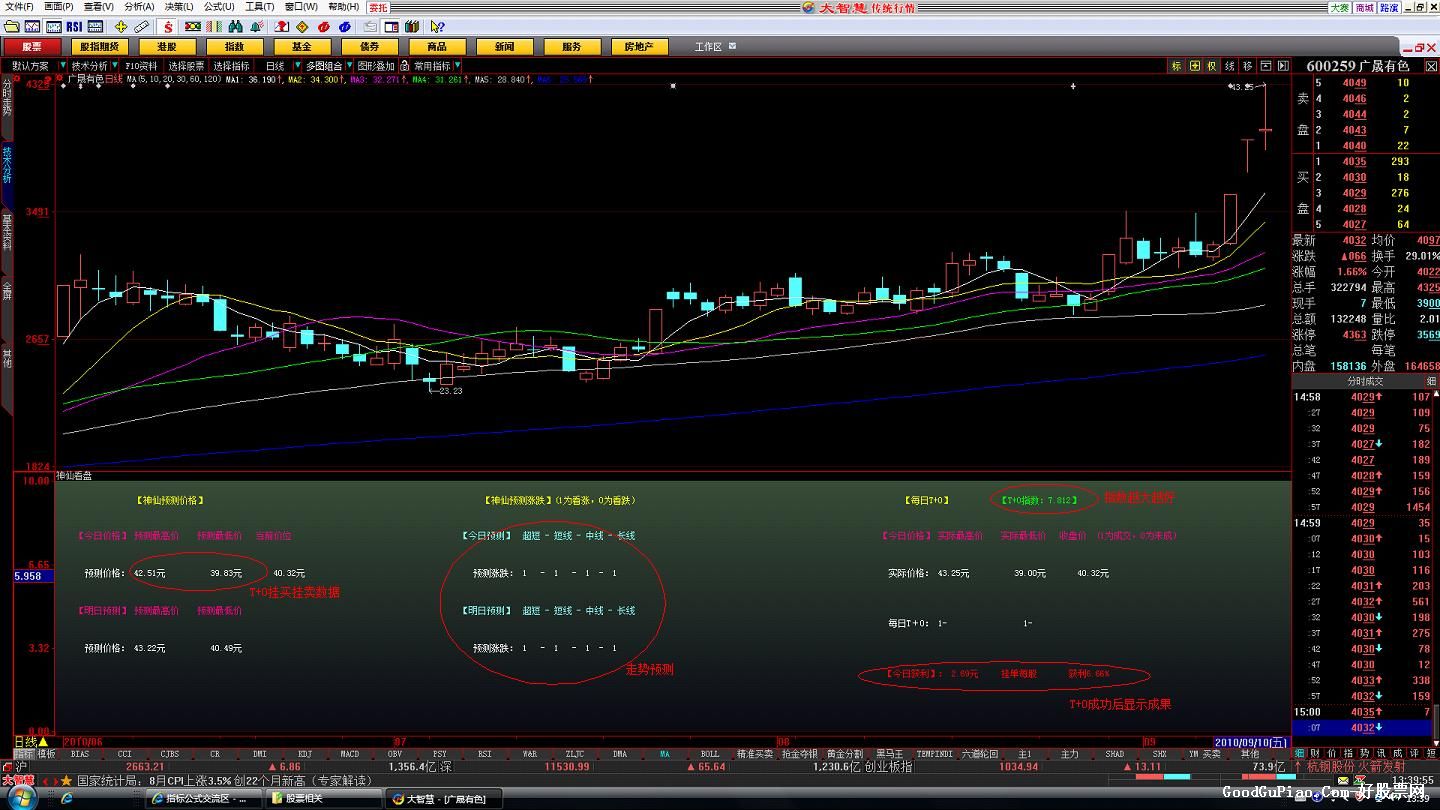Click the blue circle toolbar icon
This screenshot has height=810, width=1440.
coord(345,27)
